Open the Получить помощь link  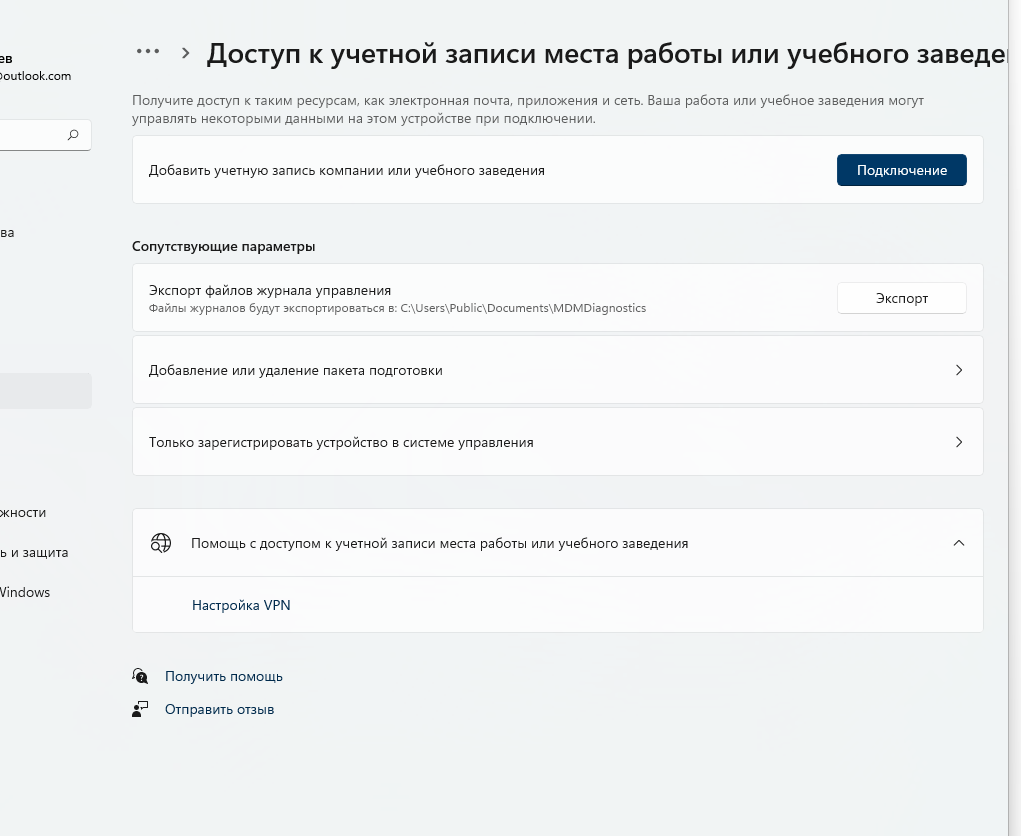[223, 676]
